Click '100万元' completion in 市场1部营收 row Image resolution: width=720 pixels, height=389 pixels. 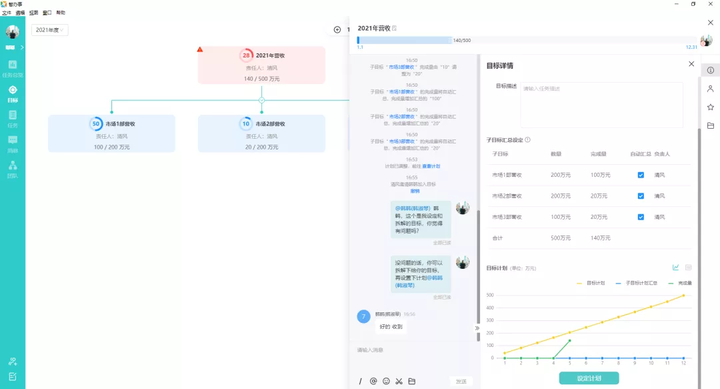[600, 175]
